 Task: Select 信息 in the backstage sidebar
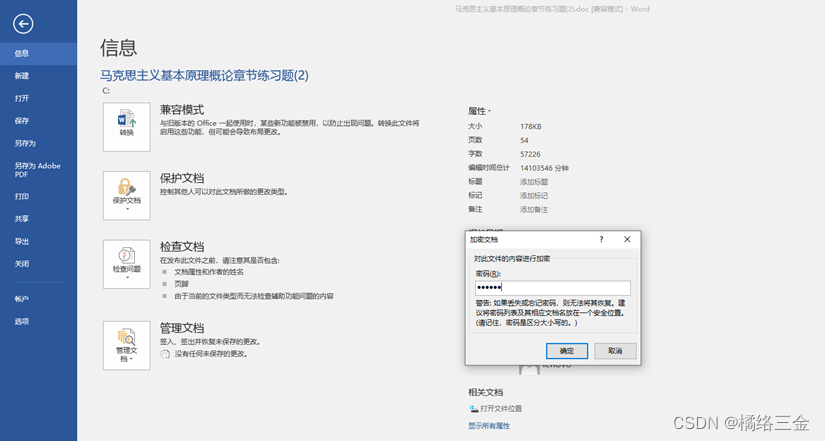coord(38,54)
